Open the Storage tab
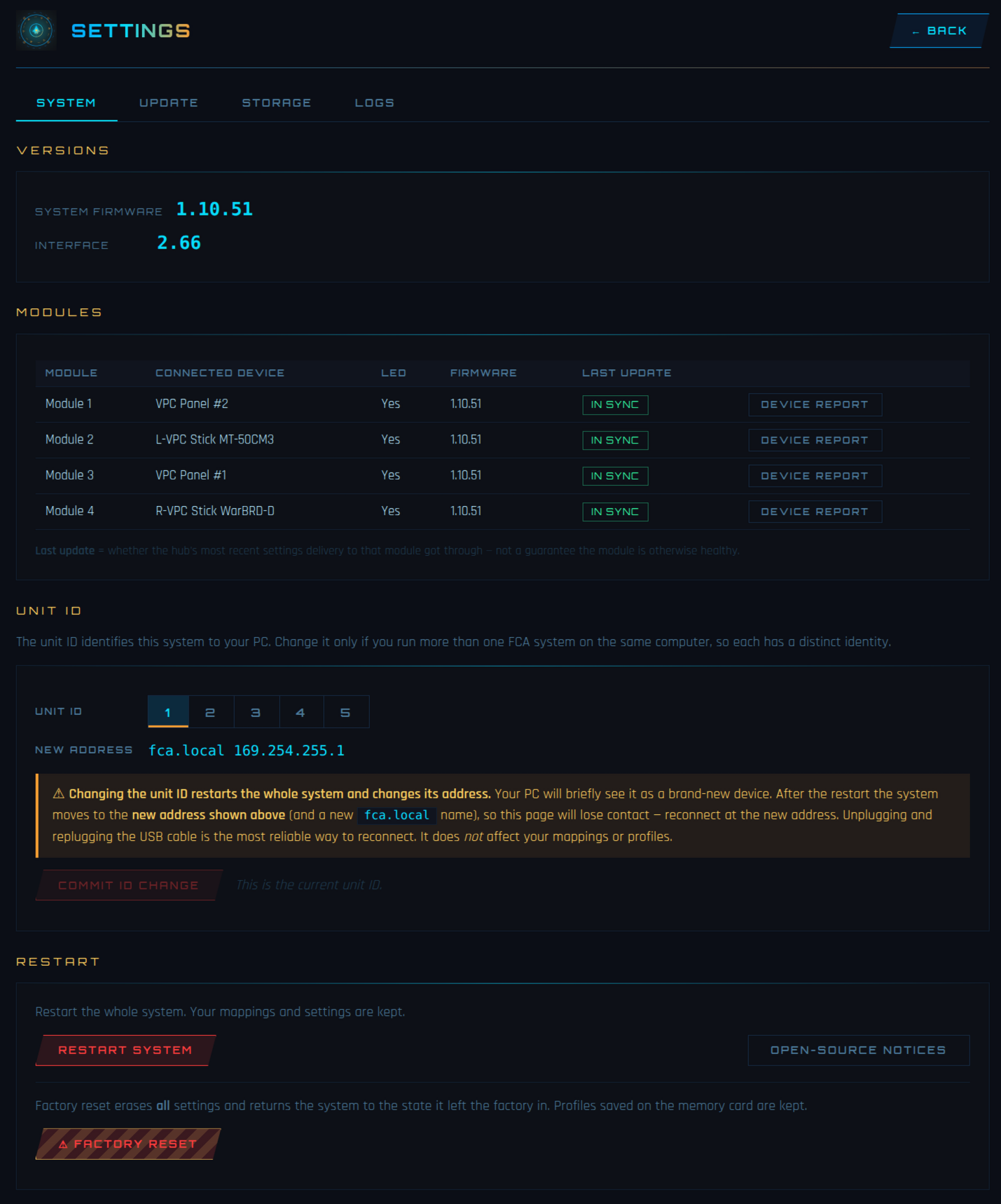1001x1204 pixels. pyautogui.click(x=277, y=103)
